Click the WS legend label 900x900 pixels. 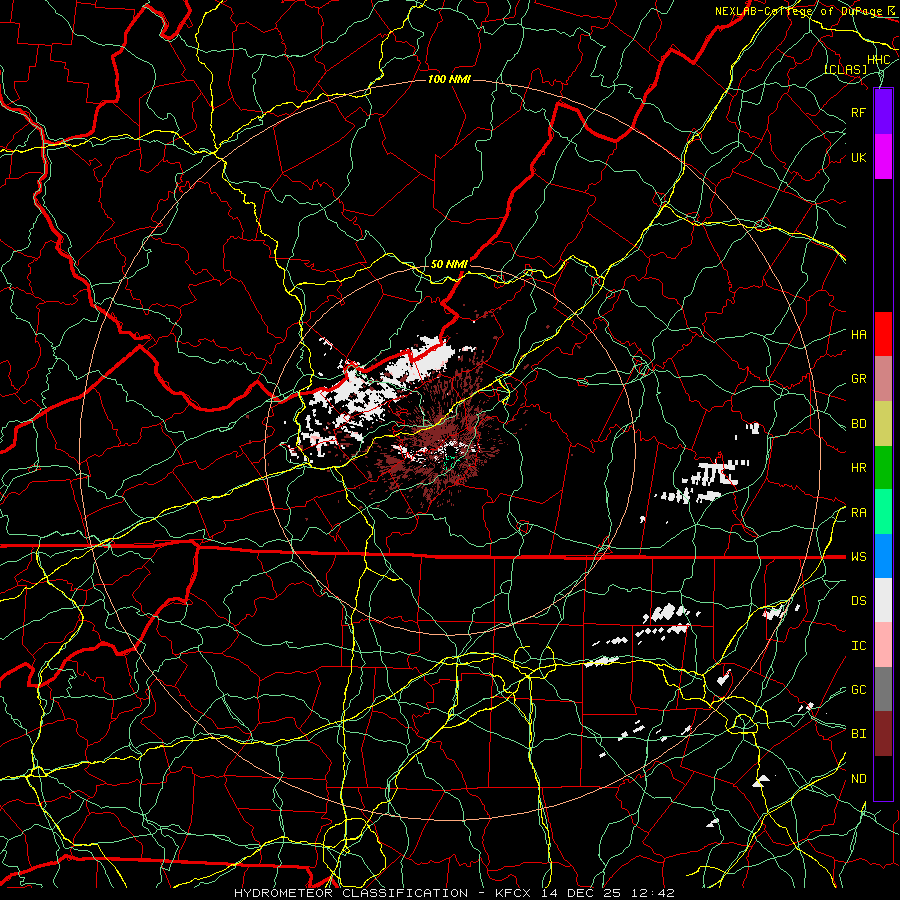coord(859,557)
